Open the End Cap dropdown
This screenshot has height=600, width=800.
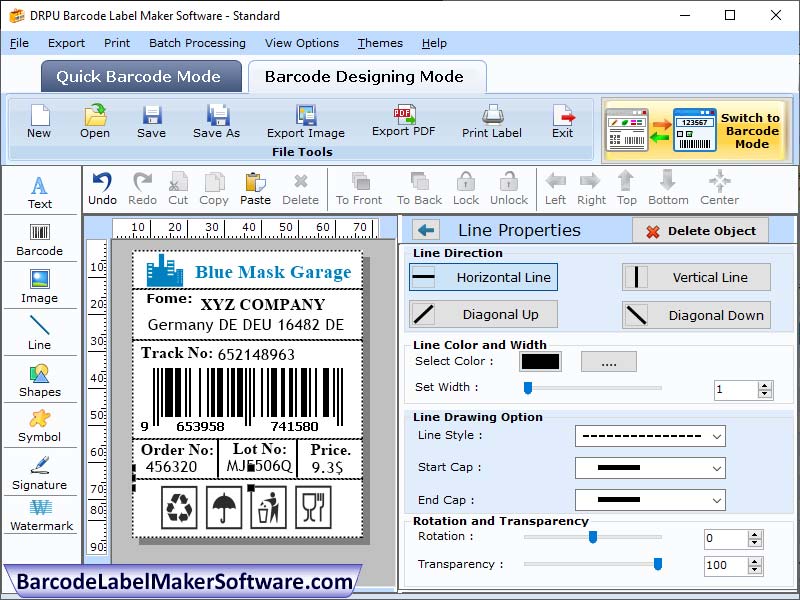[x=650, y=500]
